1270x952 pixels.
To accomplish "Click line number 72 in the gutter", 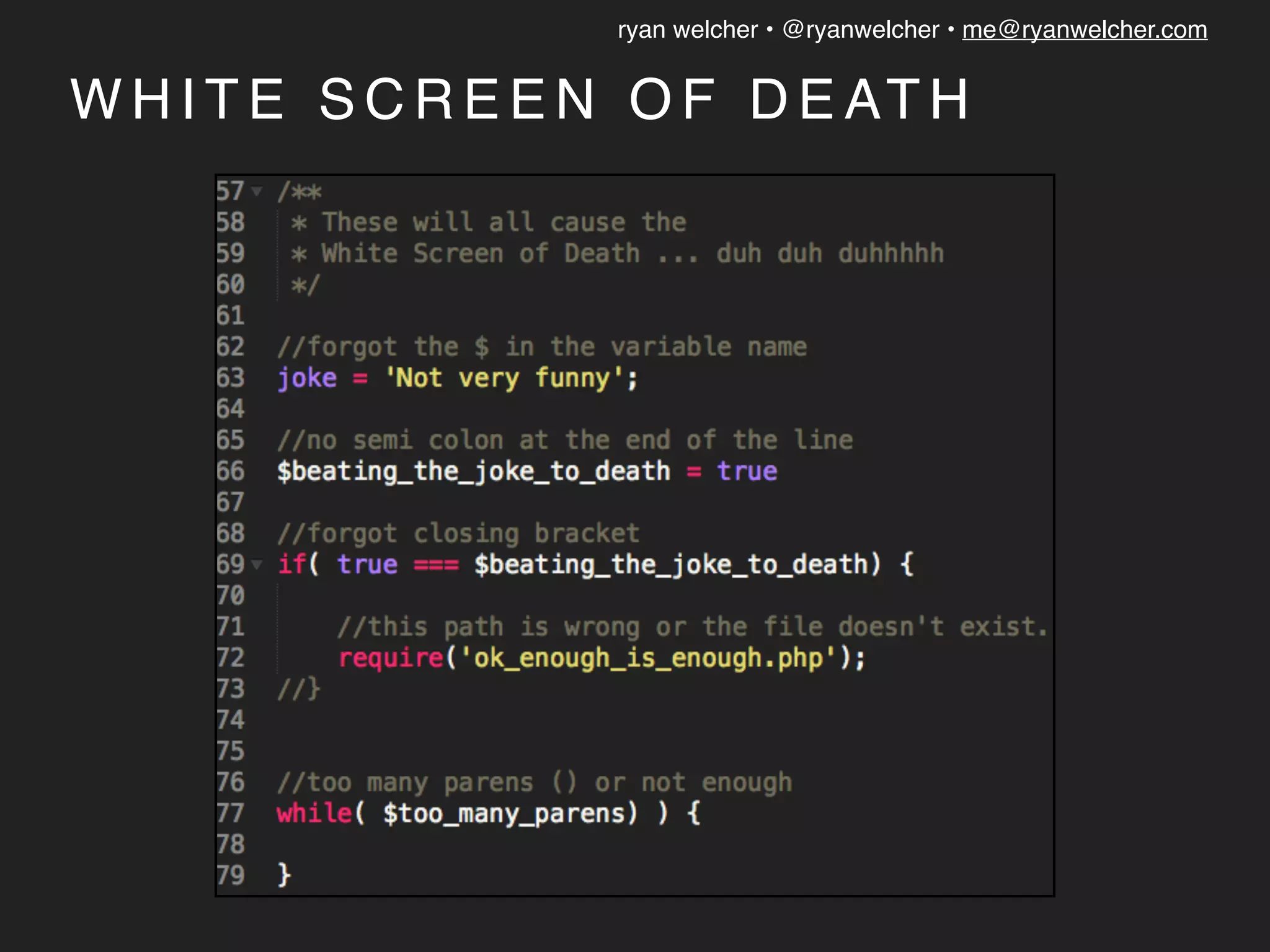I will 231,658.
